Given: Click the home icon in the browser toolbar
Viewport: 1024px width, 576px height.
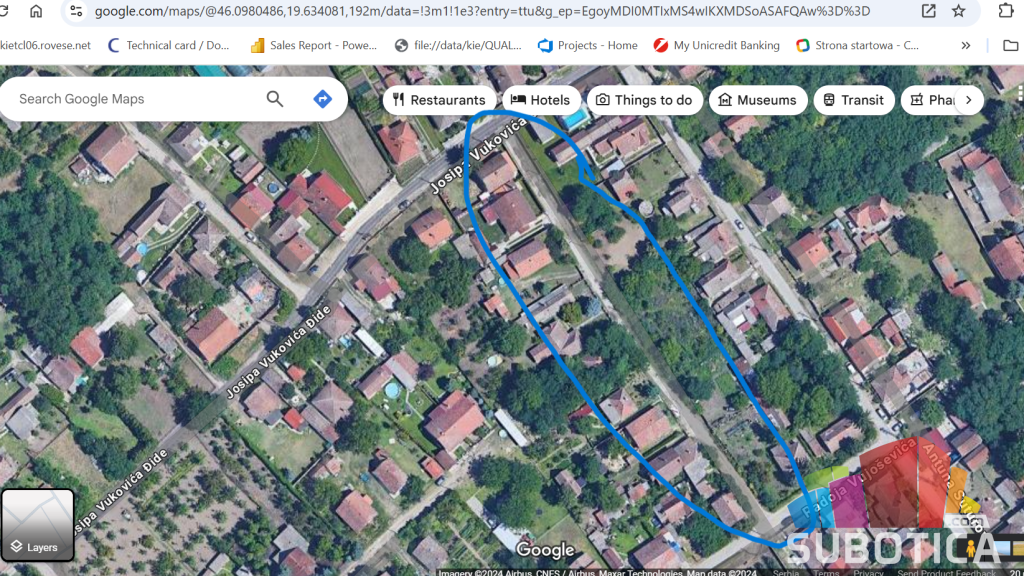Looking at the screenshot, I should [x=36, y=11].
